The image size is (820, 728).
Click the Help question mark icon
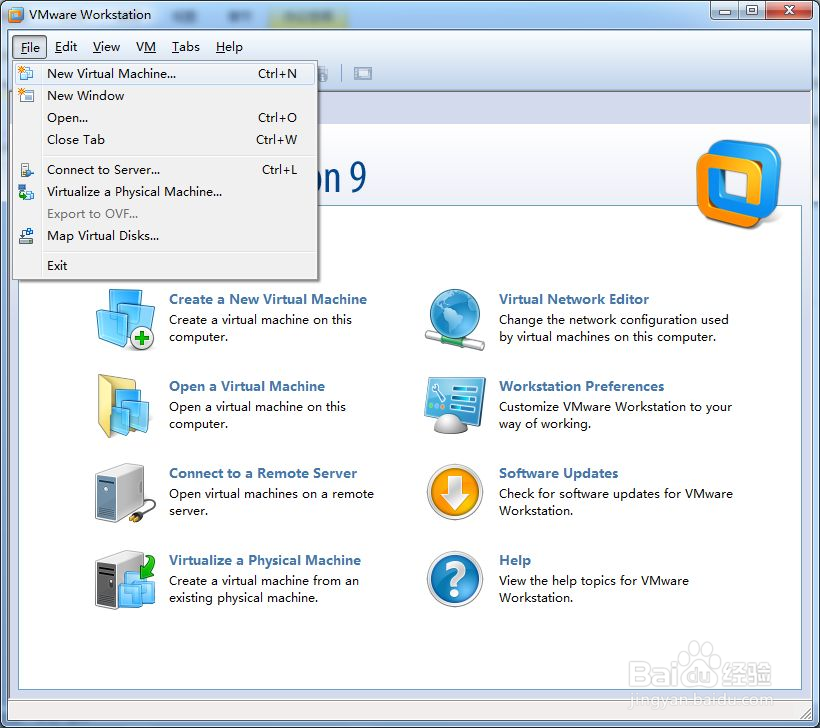coord(454,579)
